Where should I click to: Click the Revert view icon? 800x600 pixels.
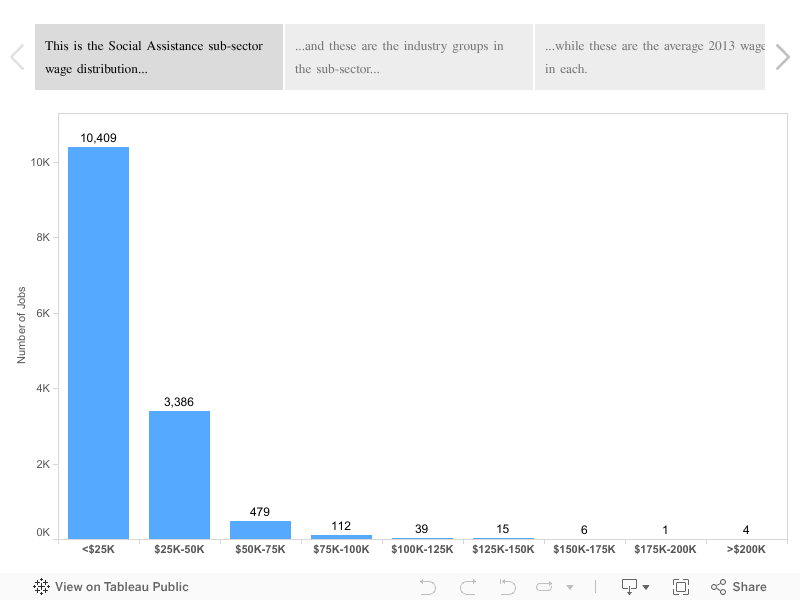click(507, 587)
